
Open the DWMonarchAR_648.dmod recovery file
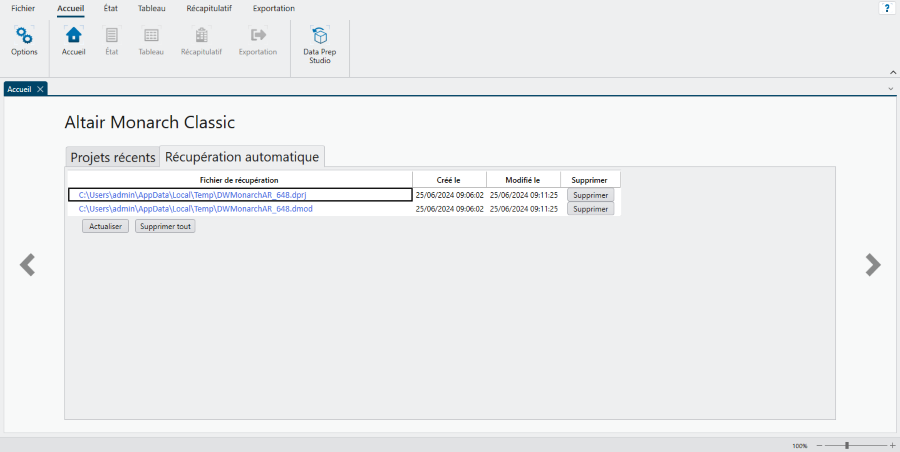tap(196, 209)
